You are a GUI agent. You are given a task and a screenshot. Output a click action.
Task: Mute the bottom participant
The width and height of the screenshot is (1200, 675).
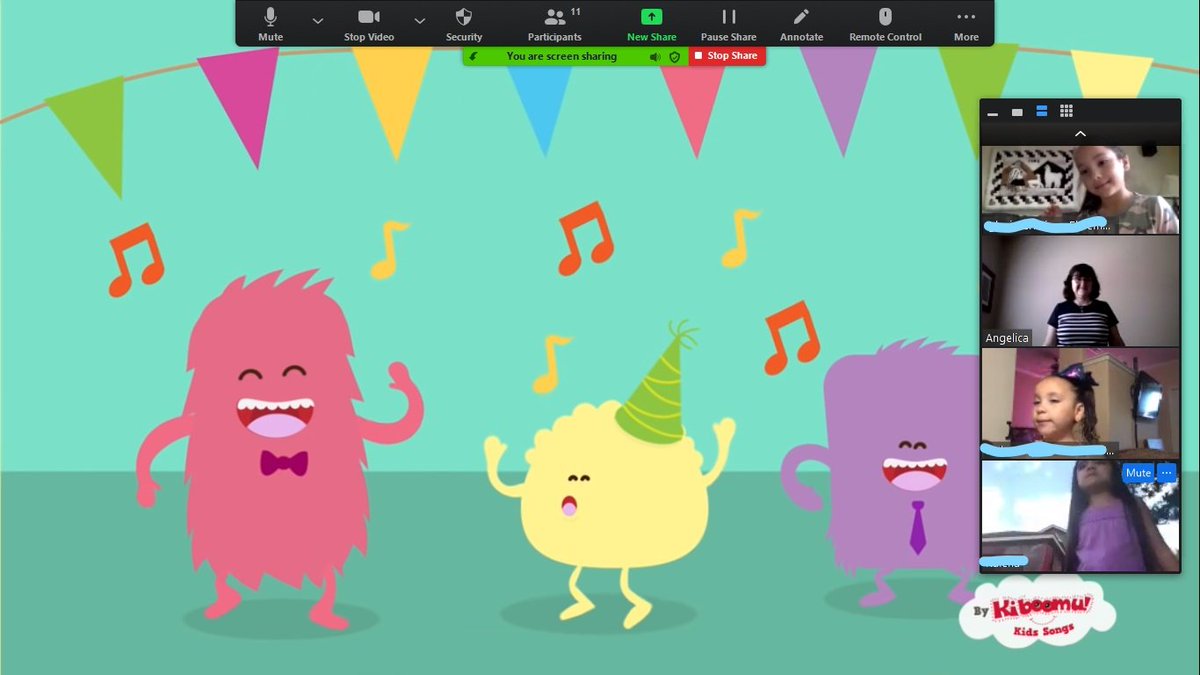pos(1138,473)
